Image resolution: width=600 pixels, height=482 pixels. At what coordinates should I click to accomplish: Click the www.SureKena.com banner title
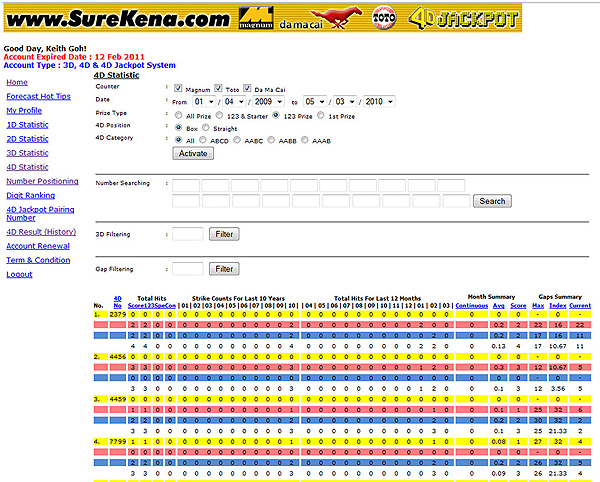tap(118, 18)
